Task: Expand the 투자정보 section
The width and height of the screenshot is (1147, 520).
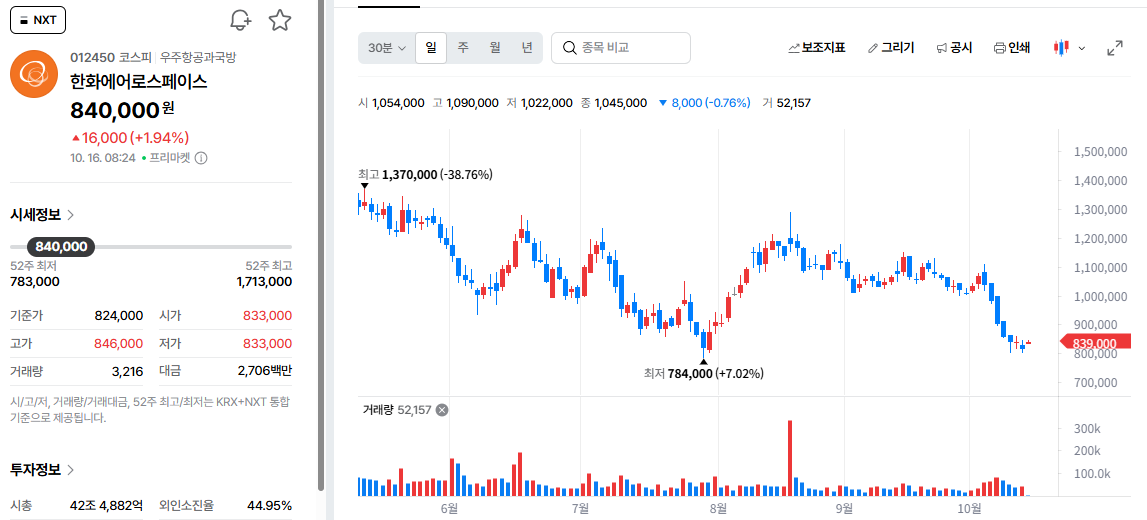Action: coord(42,470)
